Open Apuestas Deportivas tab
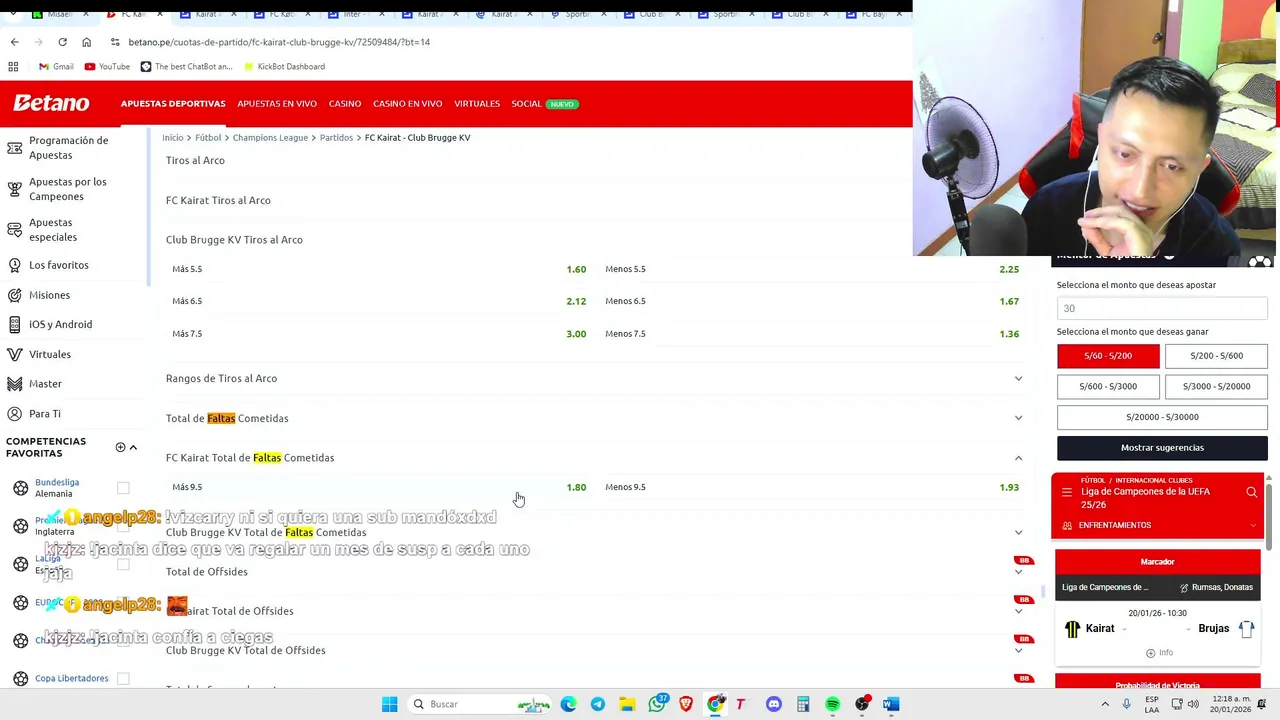1280x720 pixels. [173, 104]
